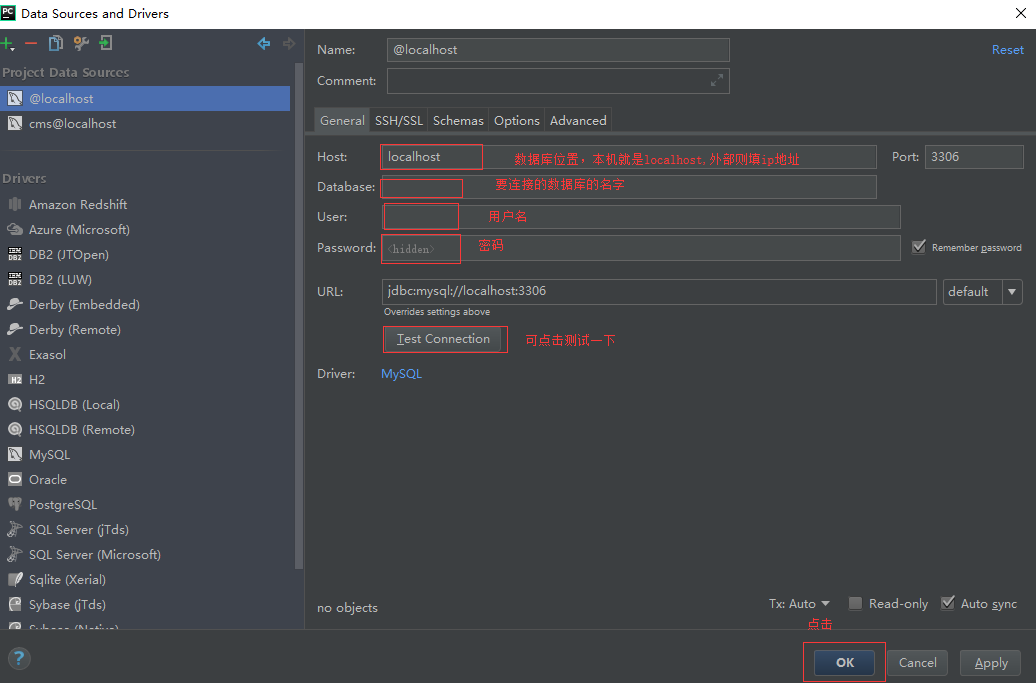Expand the Comment field with the expand icon
The image size is (1036, 683).
[717, 81]
